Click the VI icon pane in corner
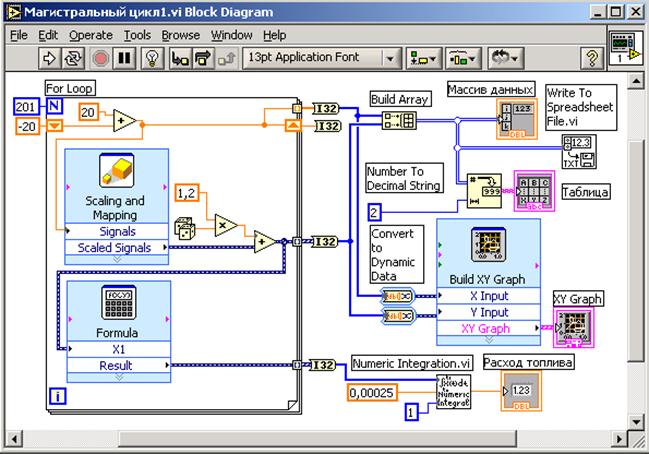Screen dimensions: 649x454 625,48
